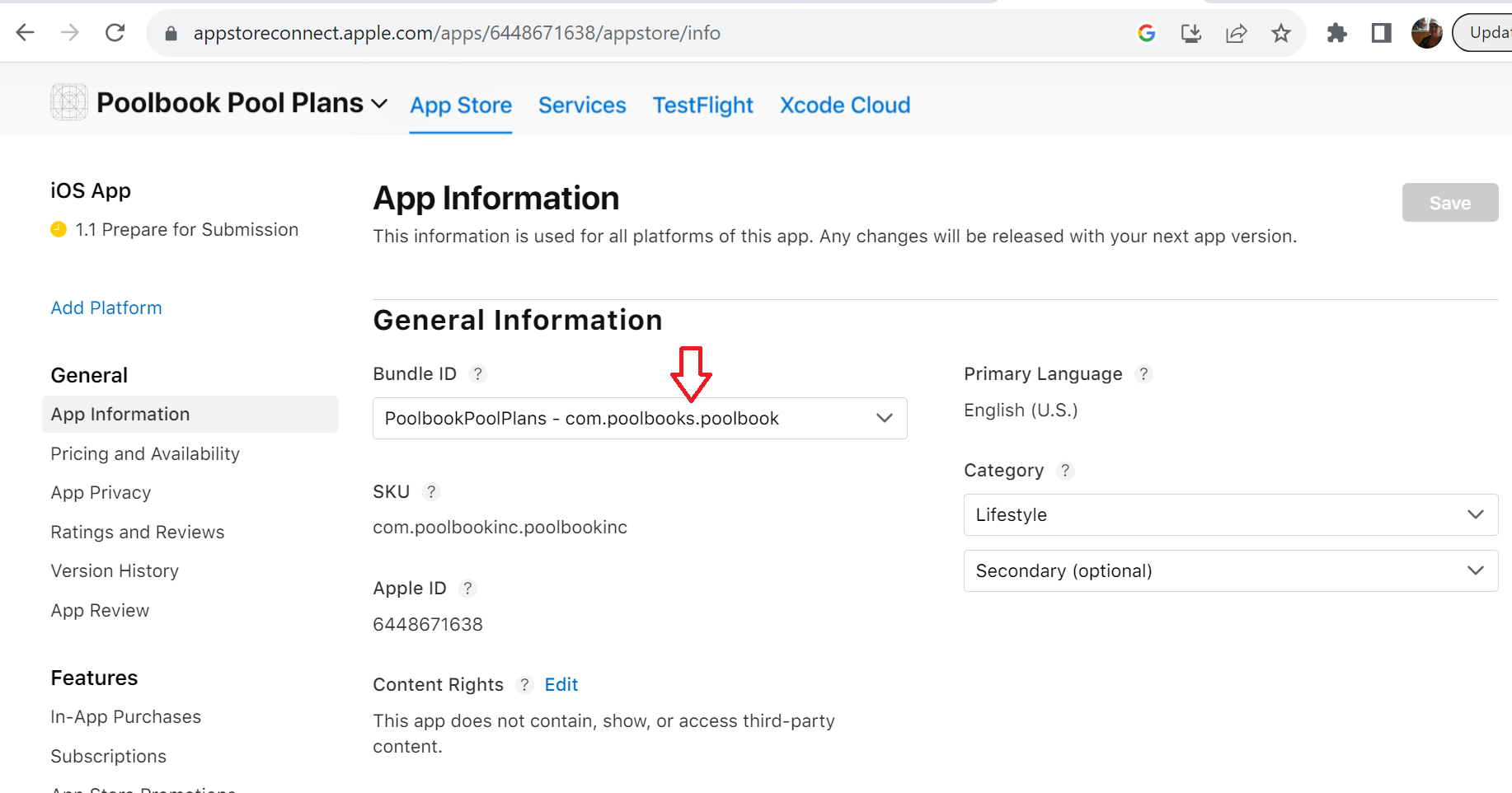Click the Chrome Update button

[x=1483, y=33]
